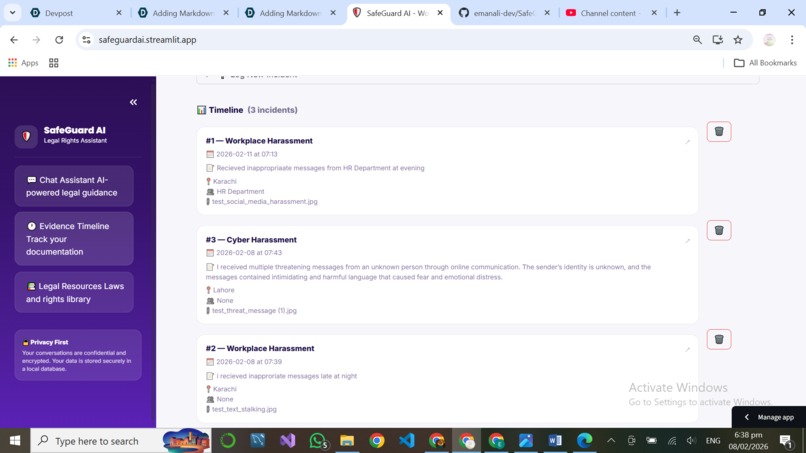Open WhatsApp from the taskbar
Screen dimensions: 806x453
point(318,441)
